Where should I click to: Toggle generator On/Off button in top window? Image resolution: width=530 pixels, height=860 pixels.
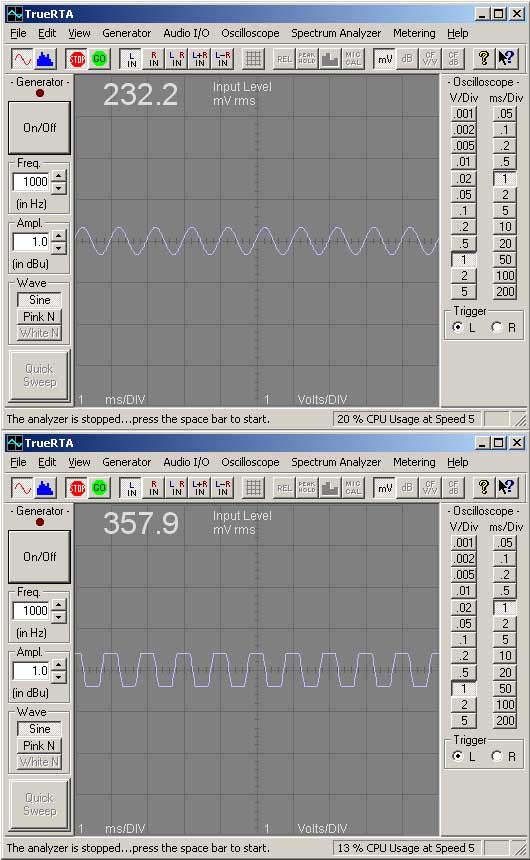point(39,127)
